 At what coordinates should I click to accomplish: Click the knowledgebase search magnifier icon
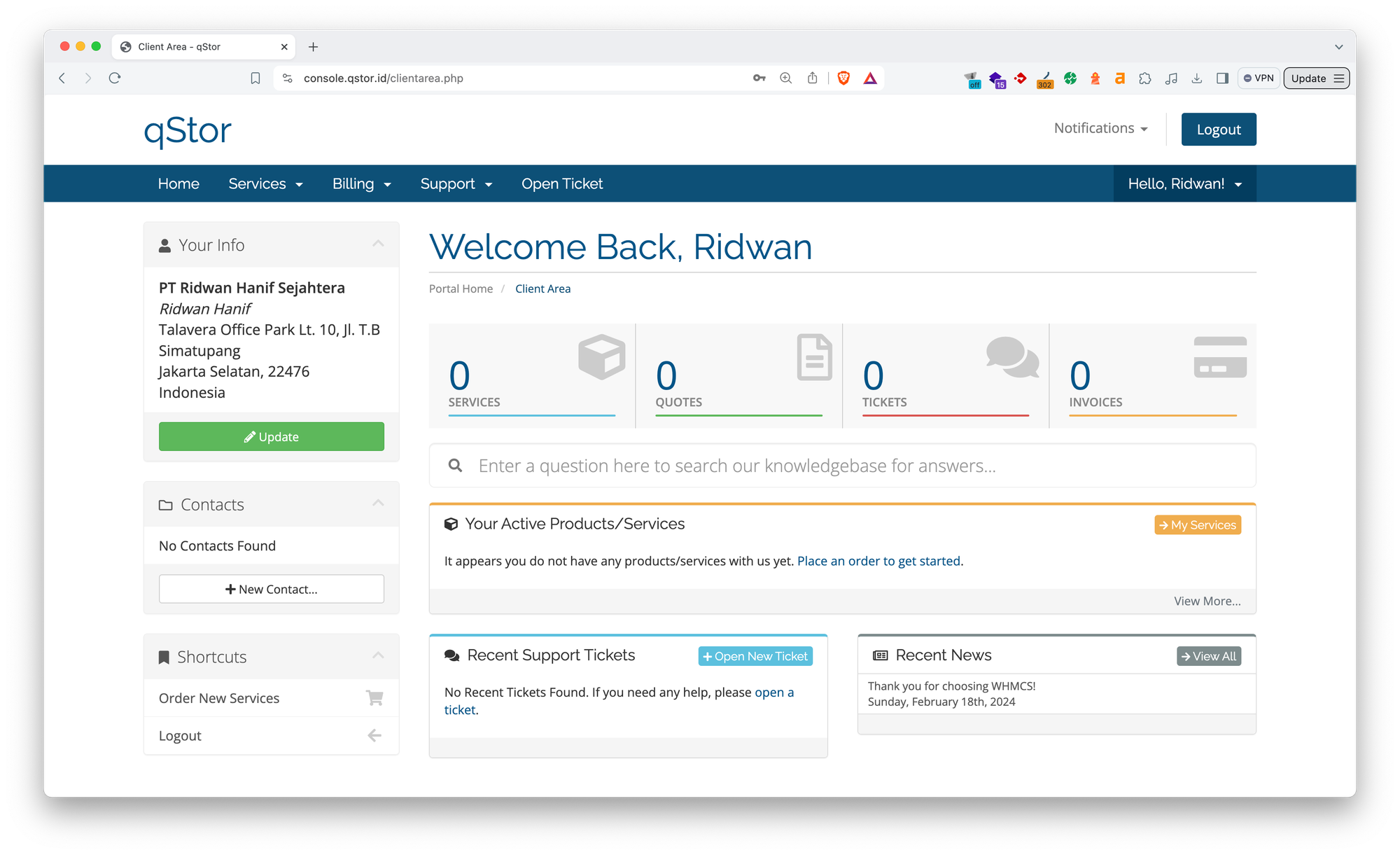[455, 466]
